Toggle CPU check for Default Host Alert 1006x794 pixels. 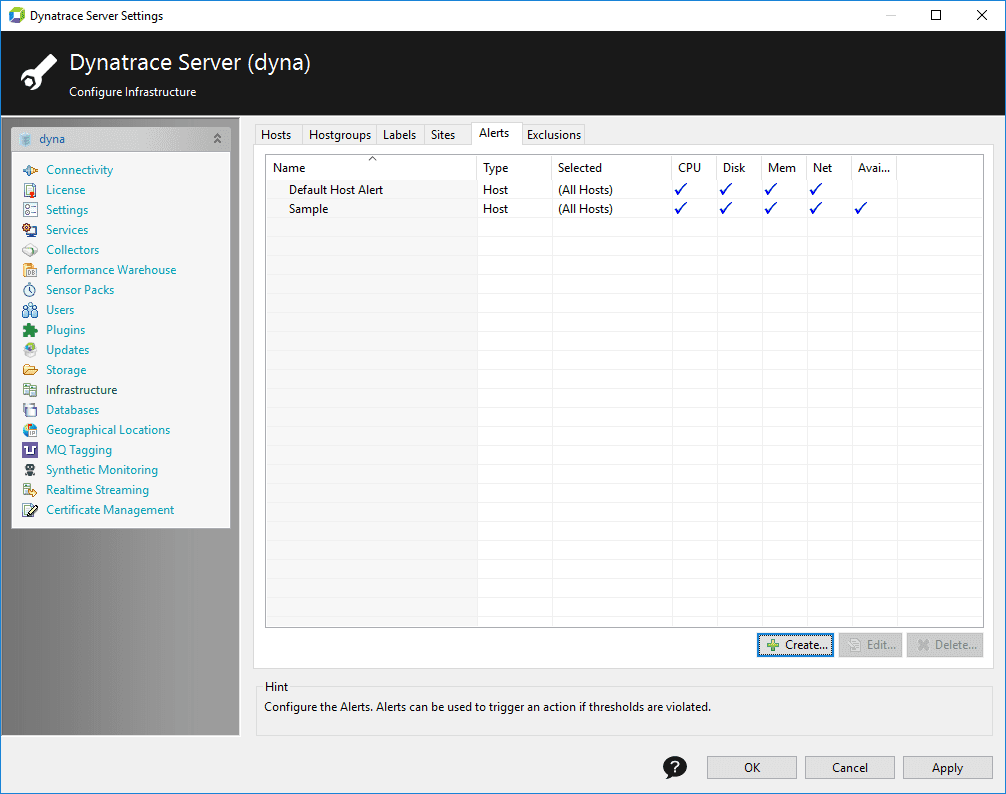tap(681, 189)
